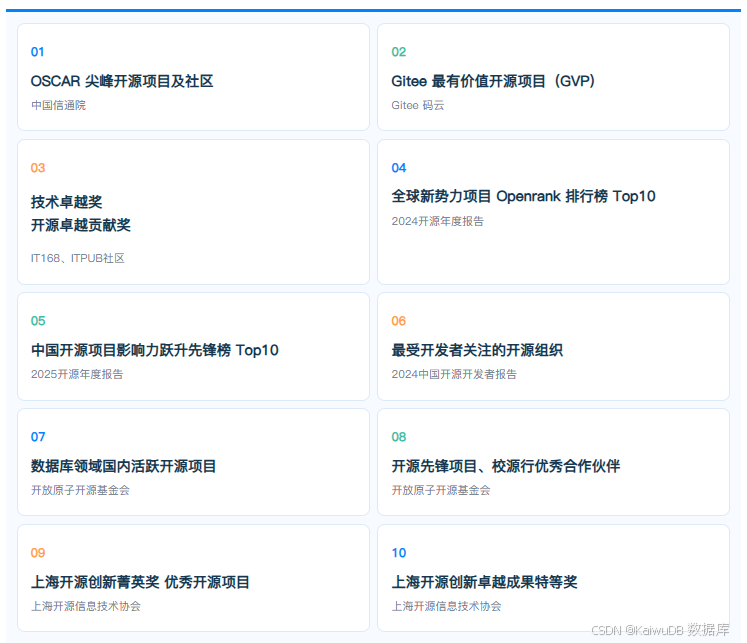Click the number 06 label
This screenshot has width=747, height=643.
399,321
